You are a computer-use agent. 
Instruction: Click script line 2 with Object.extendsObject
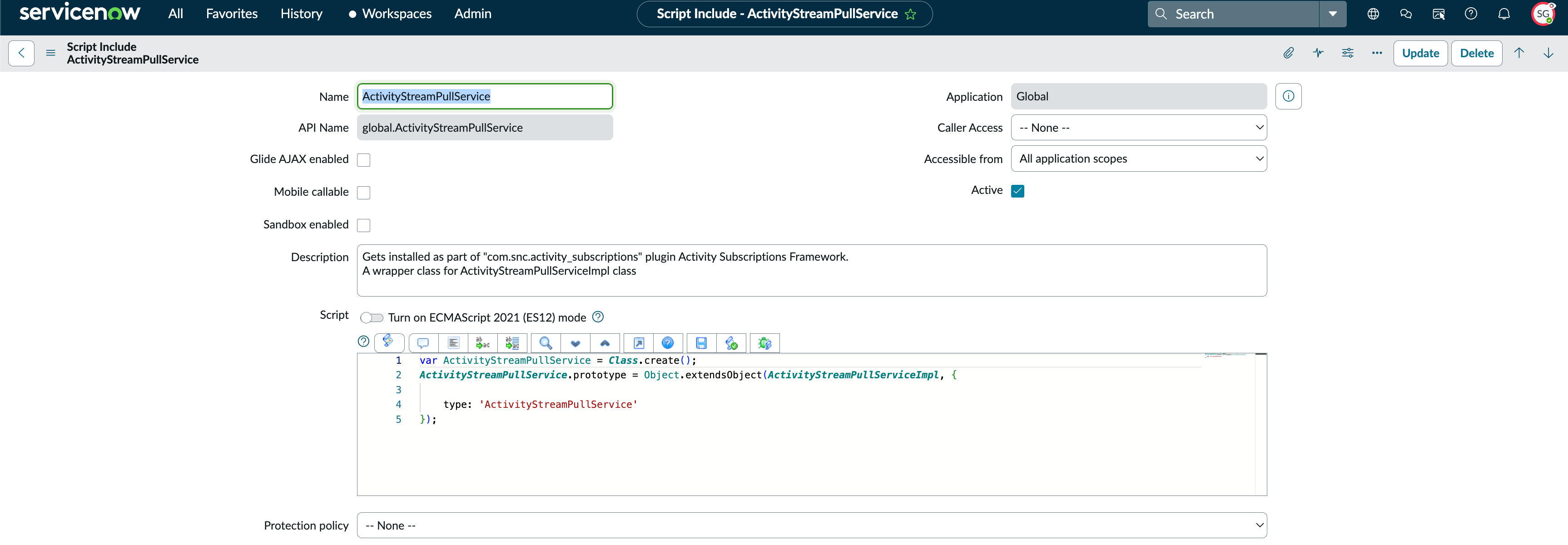coord(688,375)
